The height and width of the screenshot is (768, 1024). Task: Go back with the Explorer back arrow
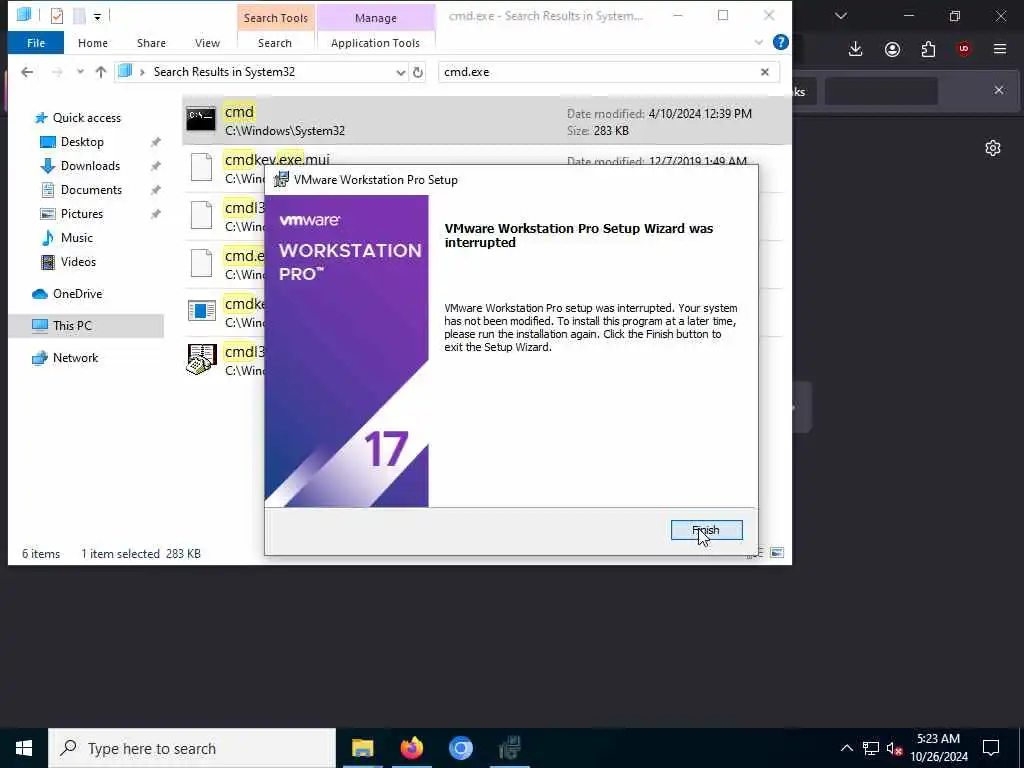tap(27, 72)
